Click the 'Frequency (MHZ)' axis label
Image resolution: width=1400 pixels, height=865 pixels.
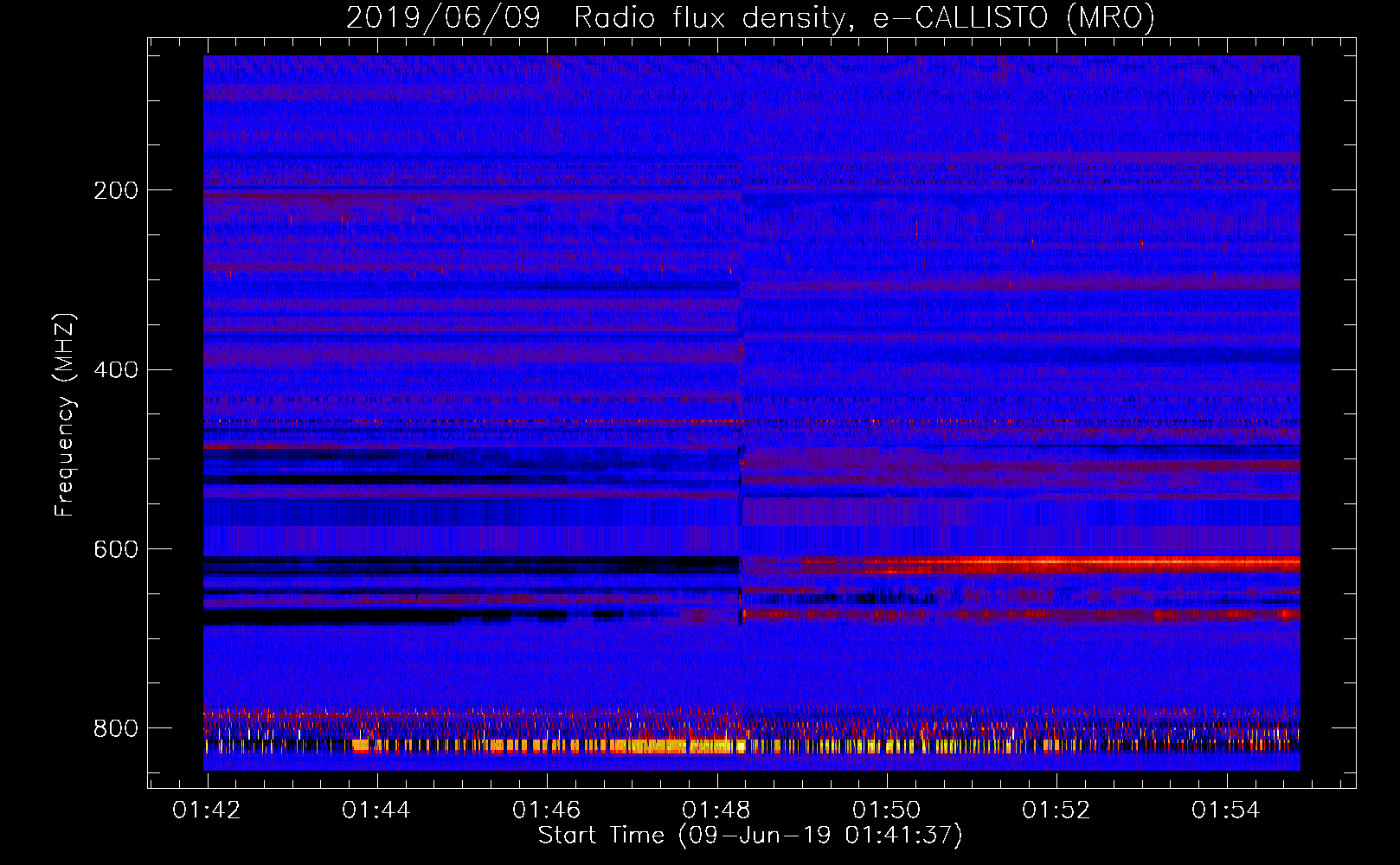coord(65,415)
